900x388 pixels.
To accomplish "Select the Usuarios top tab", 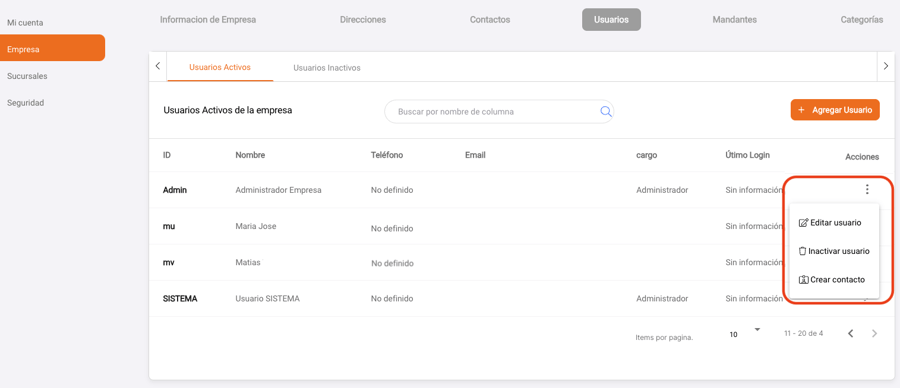I will (611, 20).
